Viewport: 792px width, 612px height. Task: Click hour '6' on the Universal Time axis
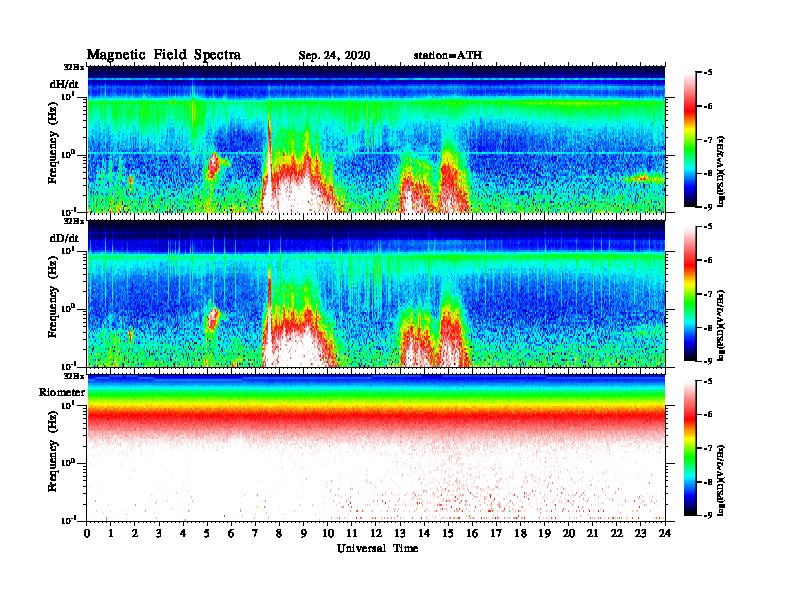tap(231, 534)
